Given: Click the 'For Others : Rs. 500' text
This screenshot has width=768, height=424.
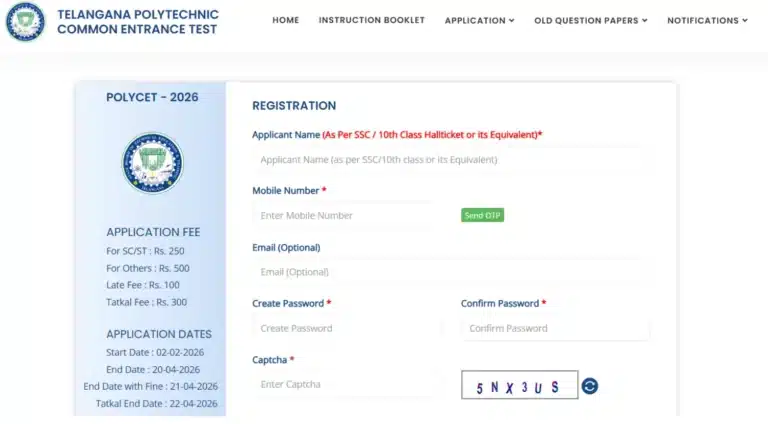Looking at the screenshot, I should click(x=148, y=268).
